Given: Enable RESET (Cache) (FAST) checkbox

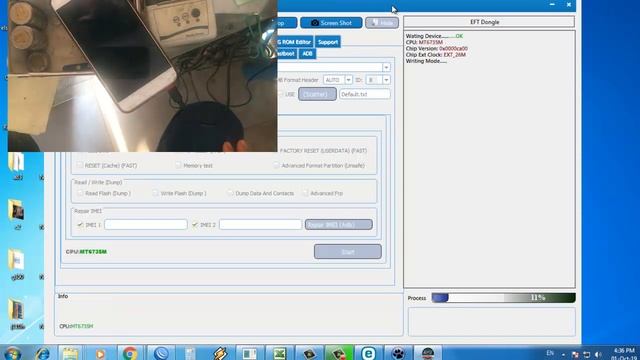Looking at the screenshot, I should click(80, 165).
